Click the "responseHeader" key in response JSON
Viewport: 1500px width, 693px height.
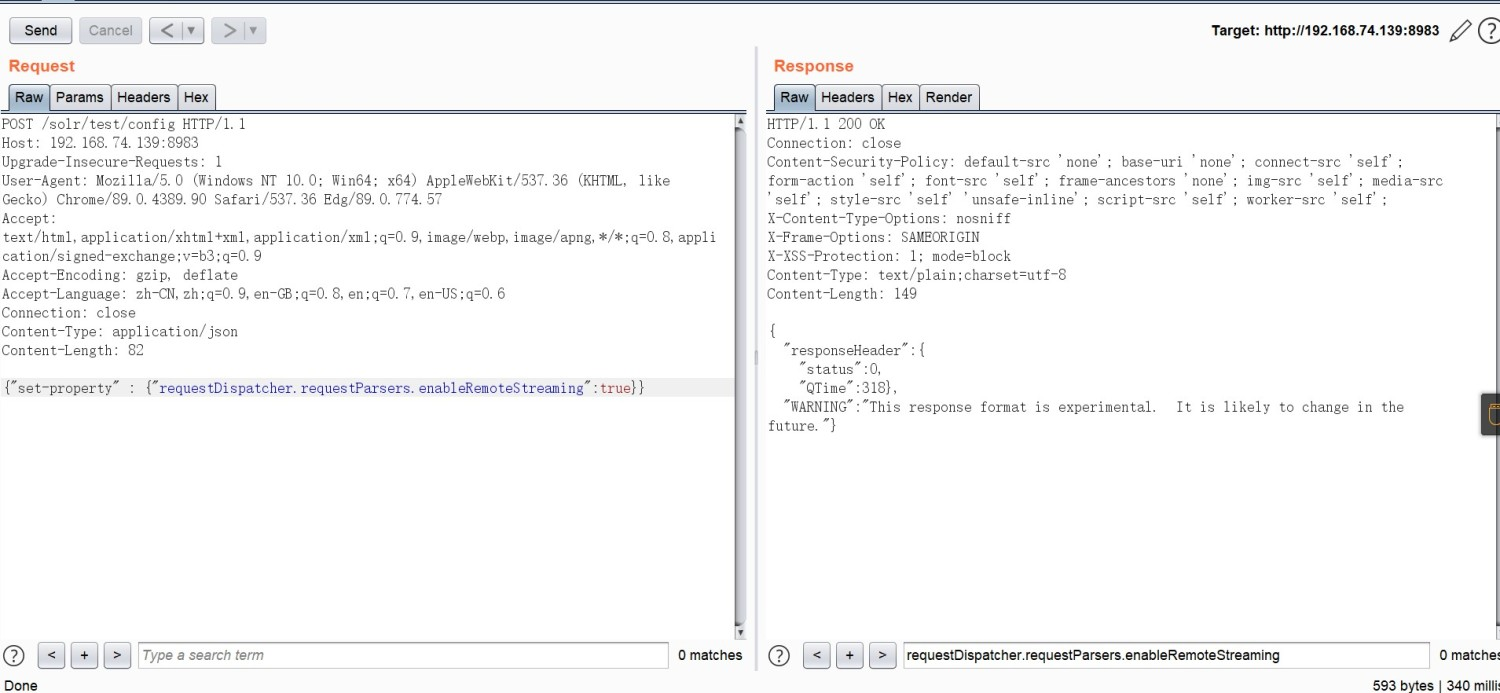849,350
